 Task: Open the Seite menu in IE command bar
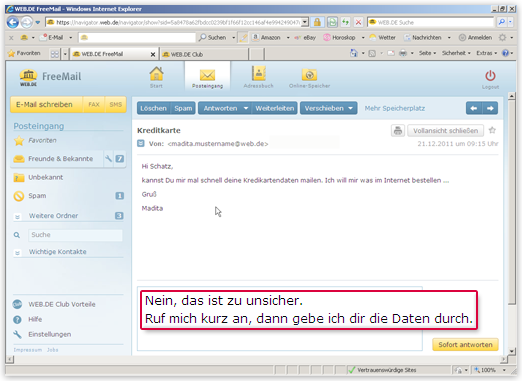[427, 53]
